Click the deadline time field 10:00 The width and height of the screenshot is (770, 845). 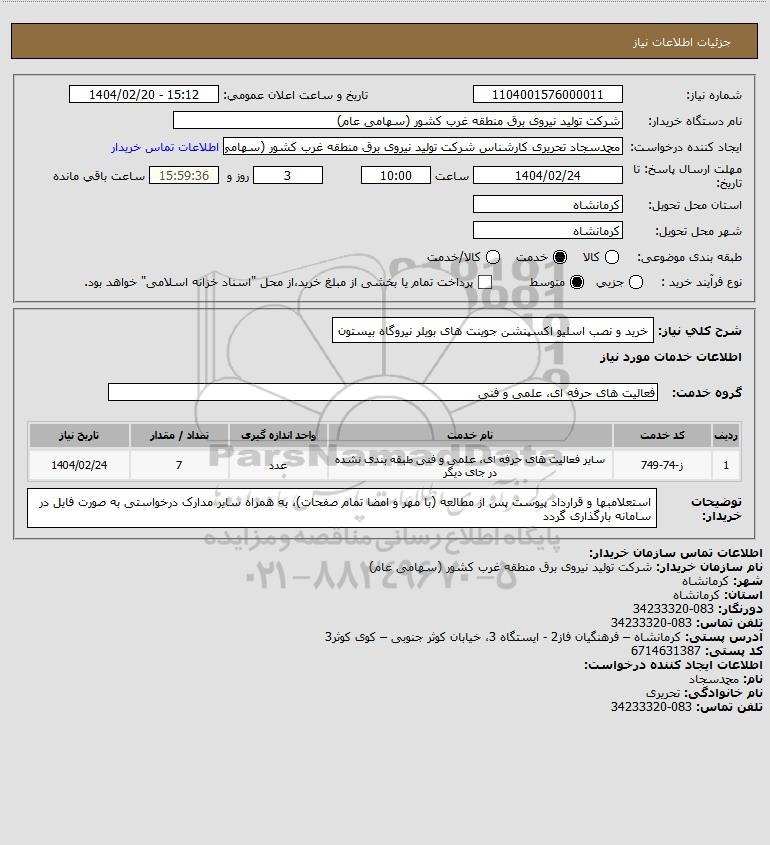tap(396, 175)
